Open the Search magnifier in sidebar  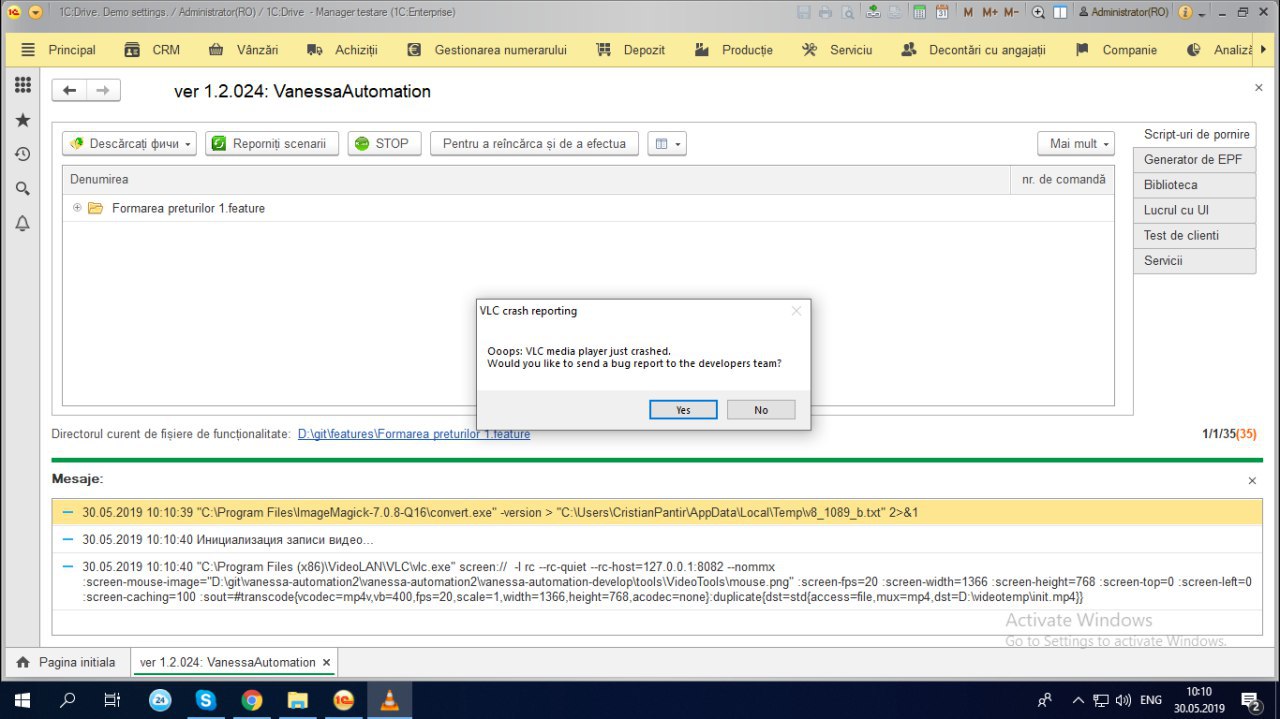coord(22,188)
